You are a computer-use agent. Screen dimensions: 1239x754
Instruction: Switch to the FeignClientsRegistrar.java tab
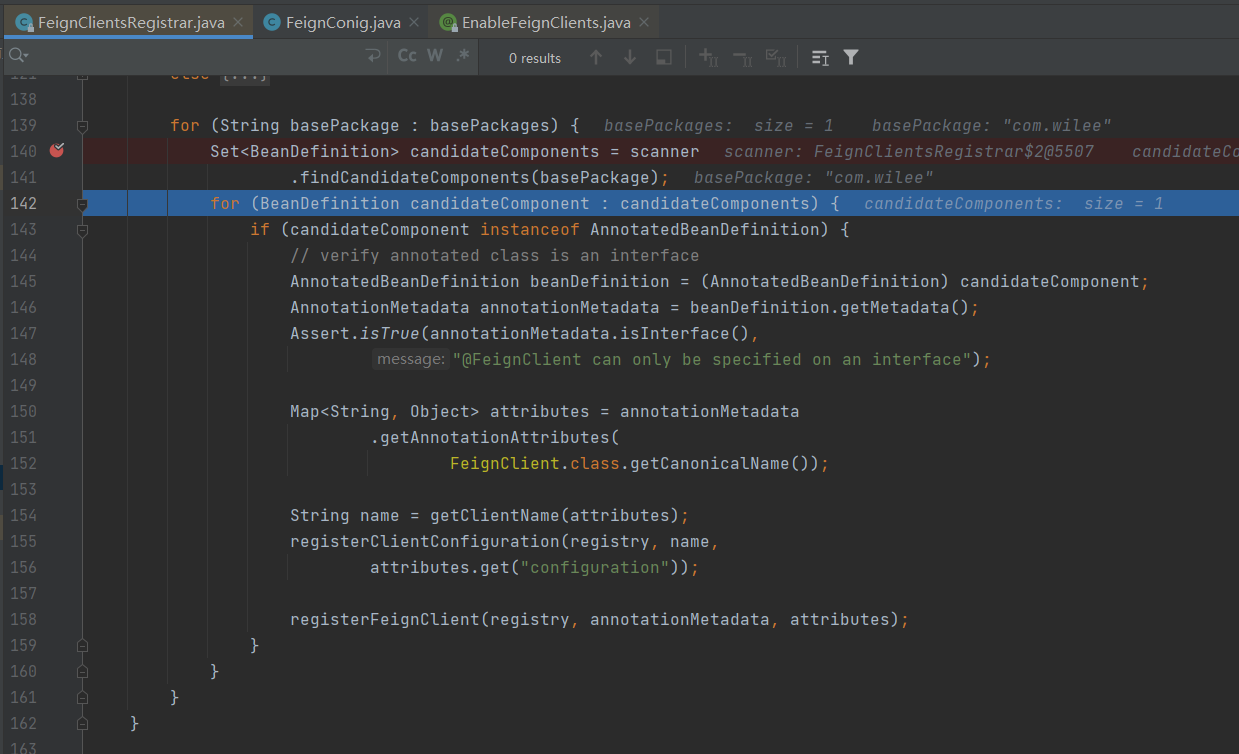tap(130, 22)
